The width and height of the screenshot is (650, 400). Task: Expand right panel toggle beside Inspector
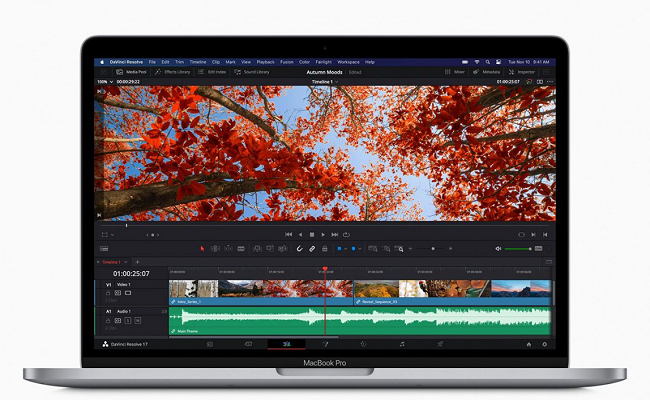click(x=546, y=72)
